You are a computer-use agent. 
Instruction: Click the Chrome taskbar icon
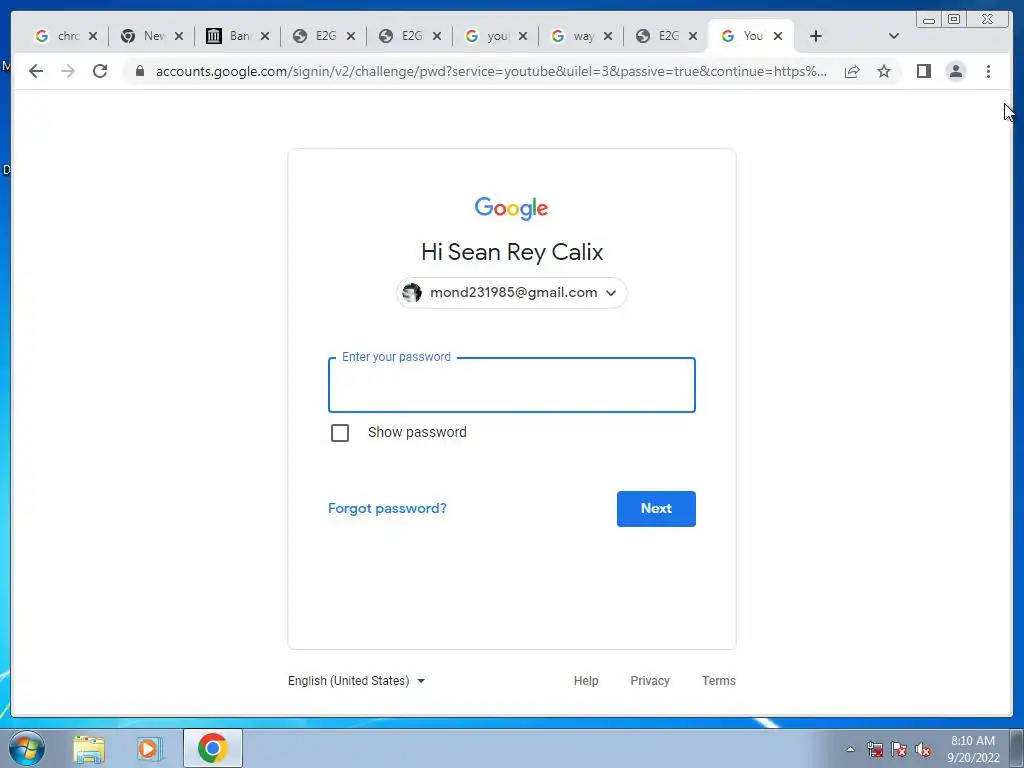(x=212, y=748)
